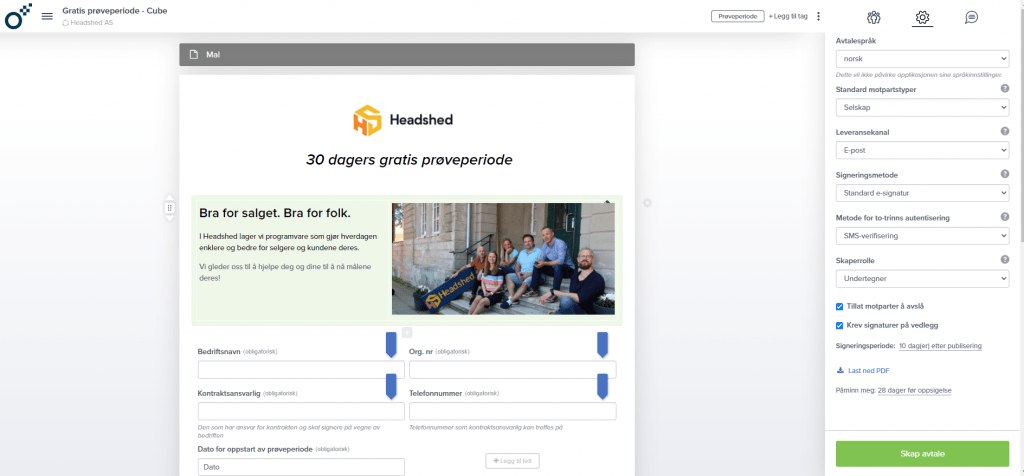Toggle Krev signaturer på vedlegg checkbox
Image resolution: width=1024 pixels, height=476 pixels.
(839, 325)
